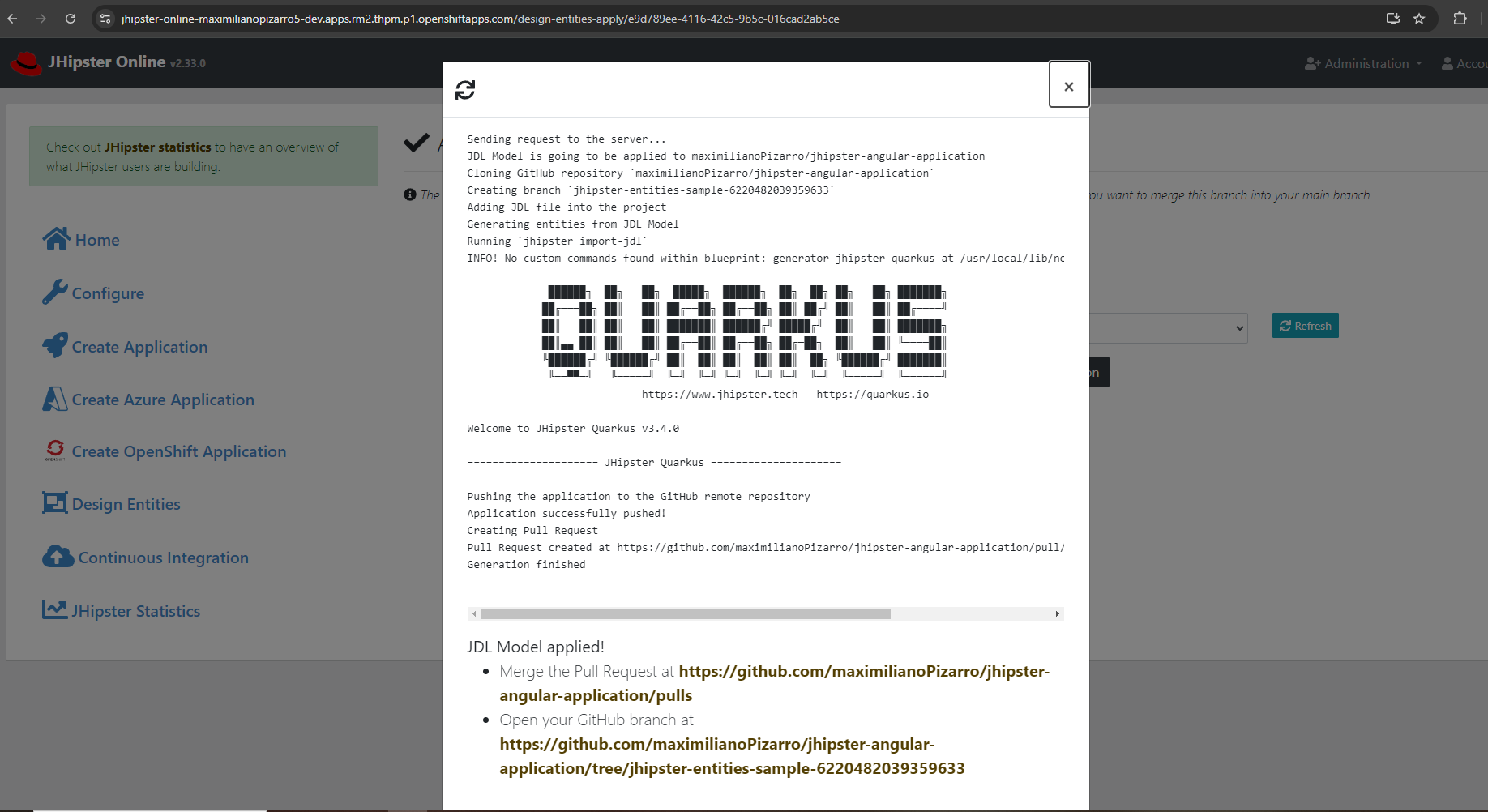This screenshot has height=812, width=1488.
Task: Click 'Welcome to JHipster Quarkus v3.4.0' text
Action: (x=573, y=429)
